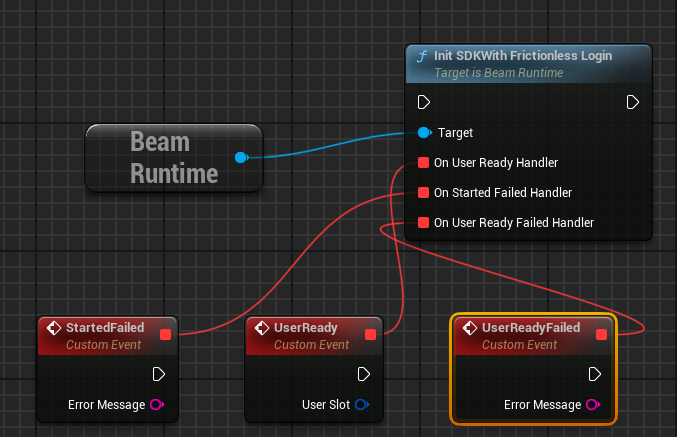Click the UserReady red delegate pin
The width and height of the screenshot is (677, 437).
pyautogui.click(x=370, y=335)
